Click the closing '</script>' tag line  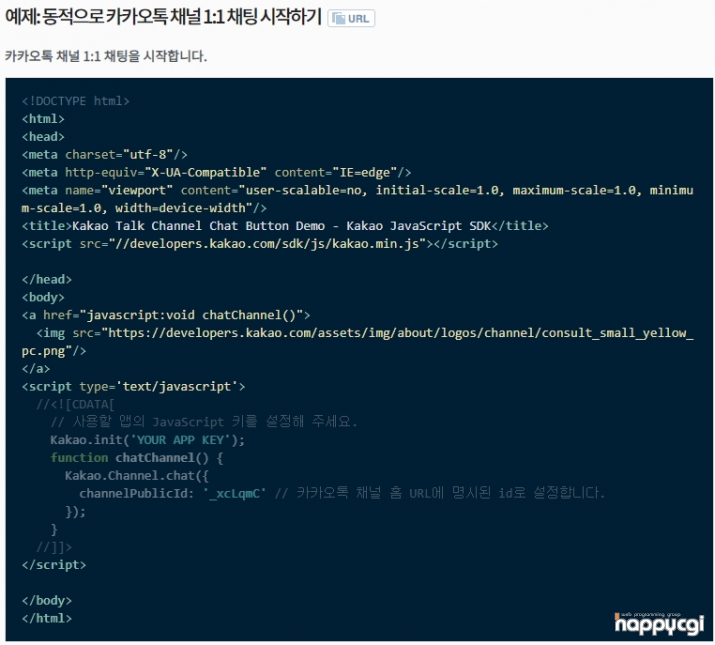coord(54,565)
